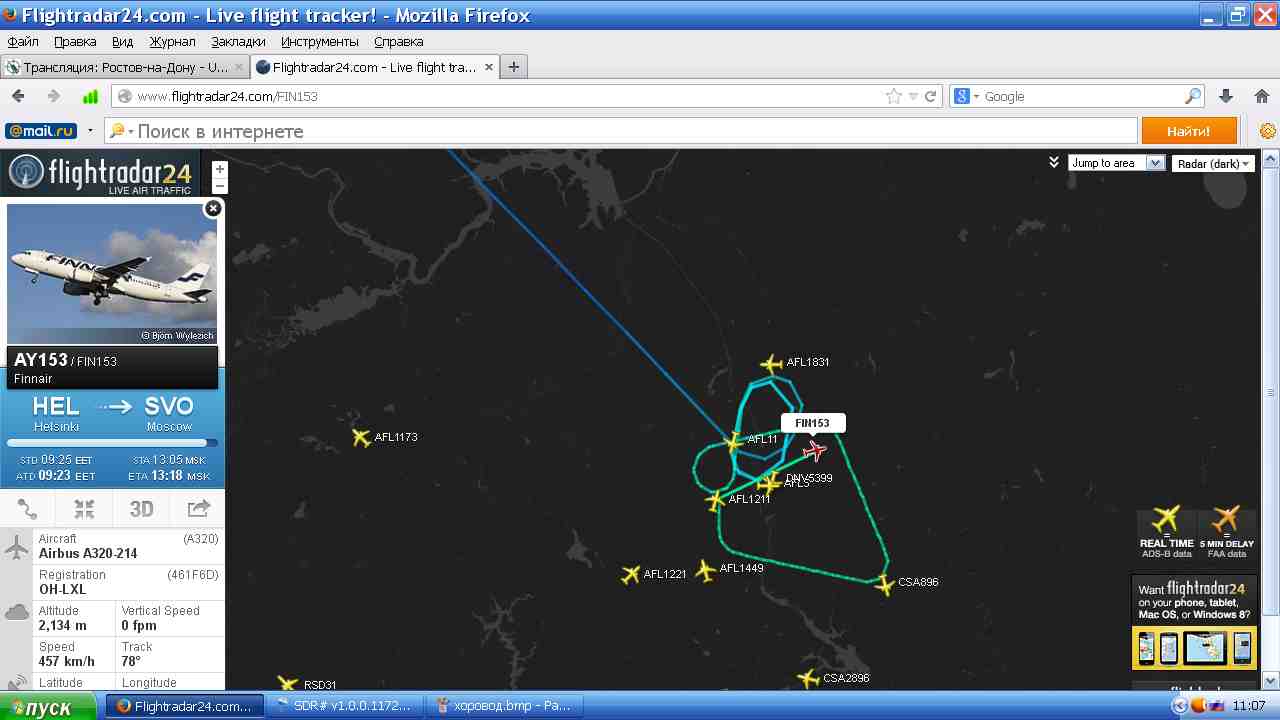Click the HEL Helsinki origin airport
Viewport: 1280px width, 720px height.
(56, 412)
